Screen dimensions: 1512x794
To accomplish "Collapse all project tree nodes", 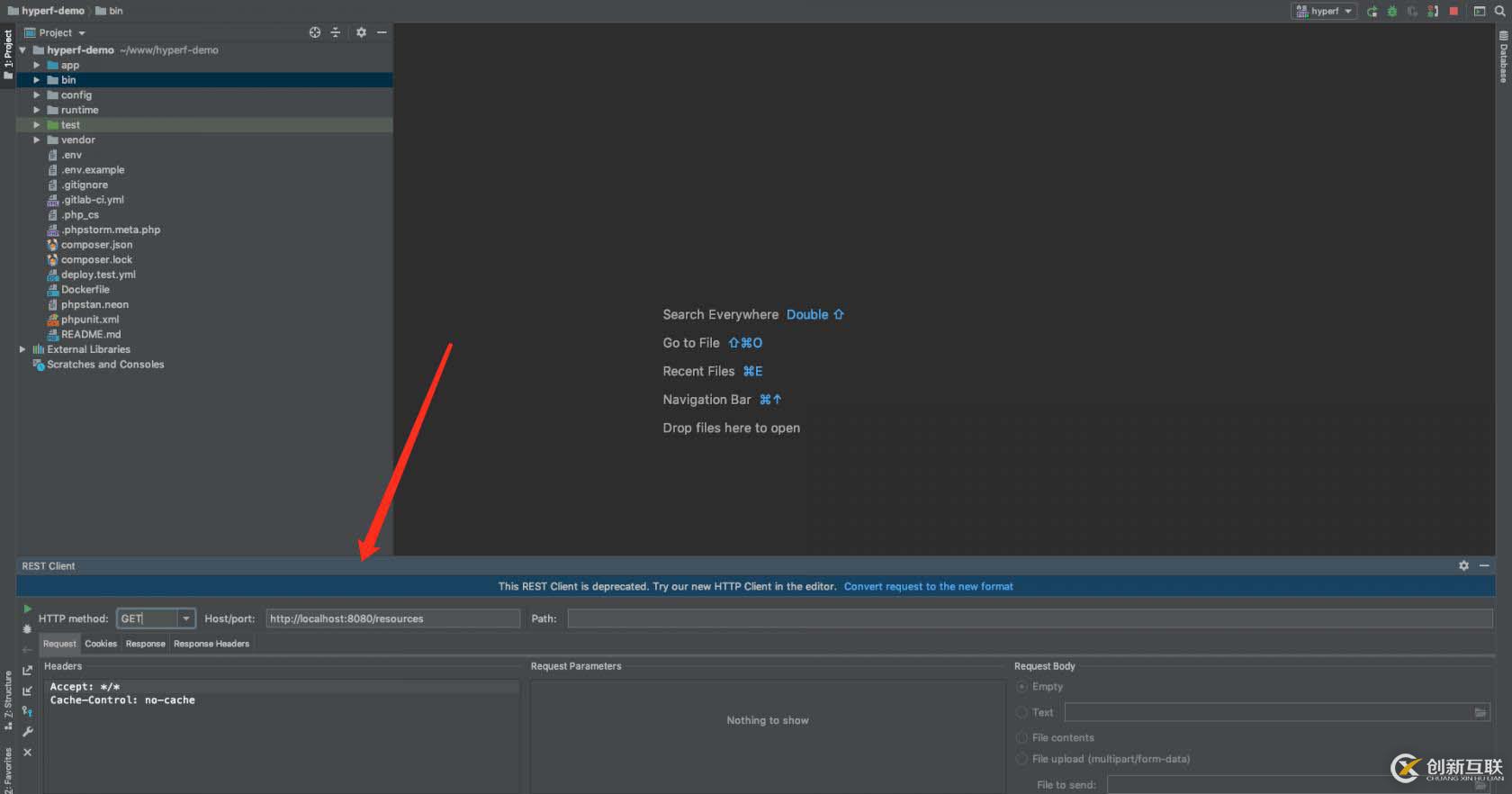I will 336,32.
